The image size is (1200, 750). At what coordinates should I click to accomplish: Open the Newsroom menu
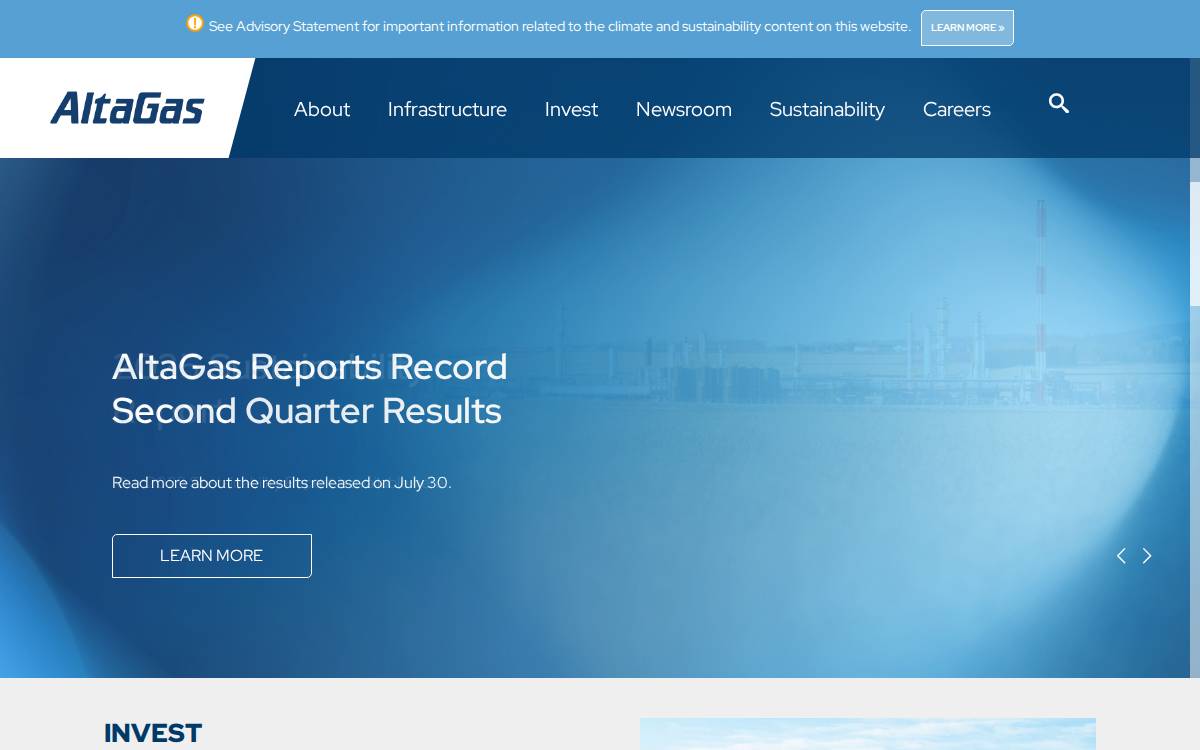pyautogui.click(x=684, y=109)
